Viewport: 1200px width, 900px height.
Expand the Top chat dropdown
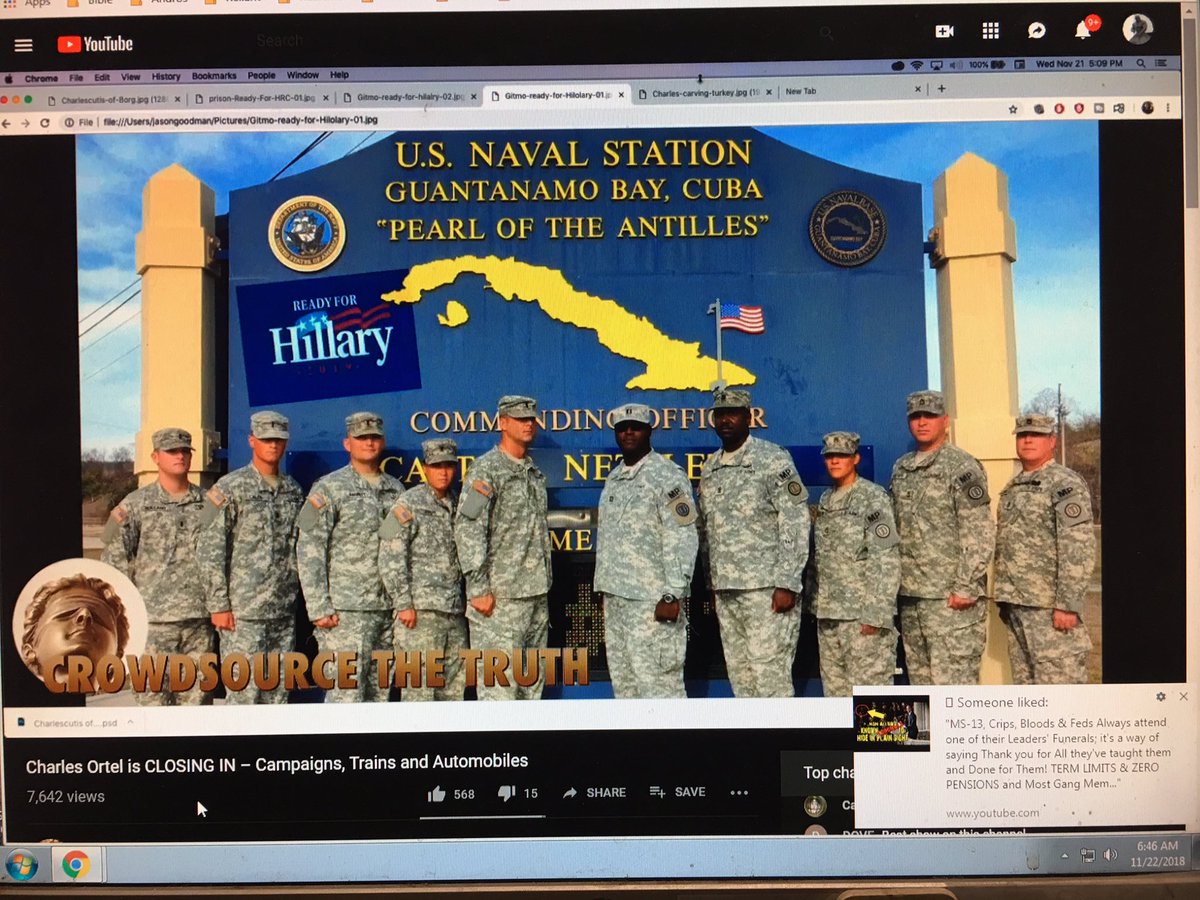(x=828, y=772)
